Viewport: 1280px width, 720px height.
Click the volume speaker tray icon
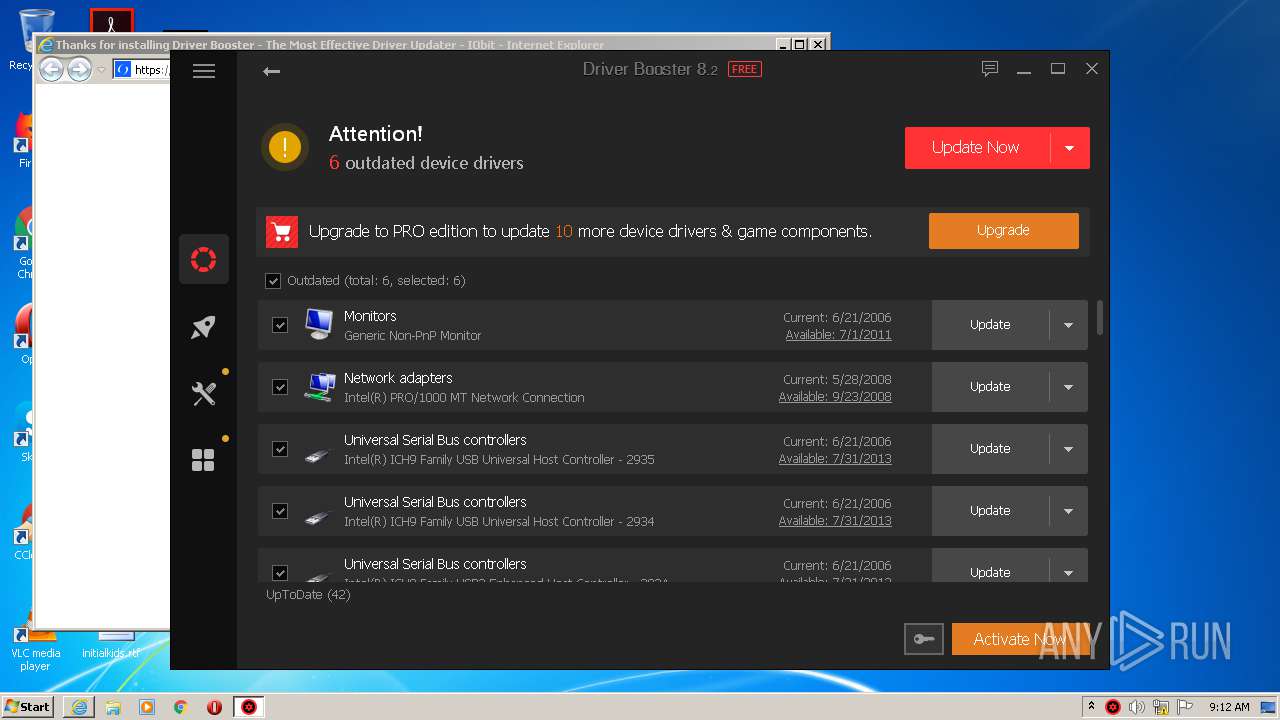pyautogui.click(x=1136, y=707)
